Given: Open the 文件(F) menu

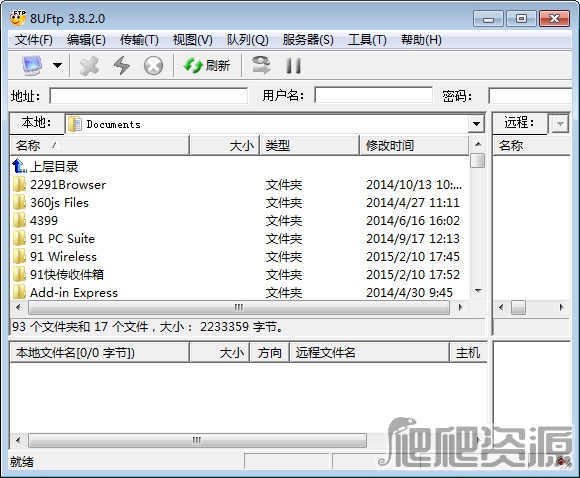Looking at the screenshot, I should coord(34,40).
